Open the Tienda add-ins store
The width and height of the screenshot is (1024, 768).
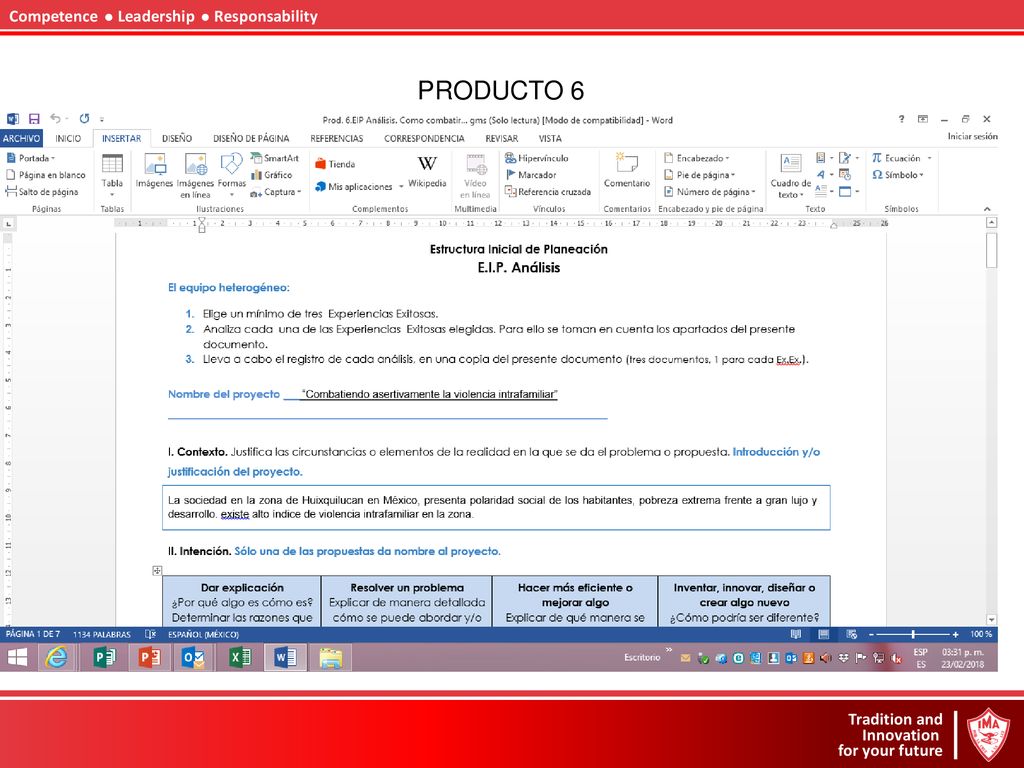pos(335,164)
